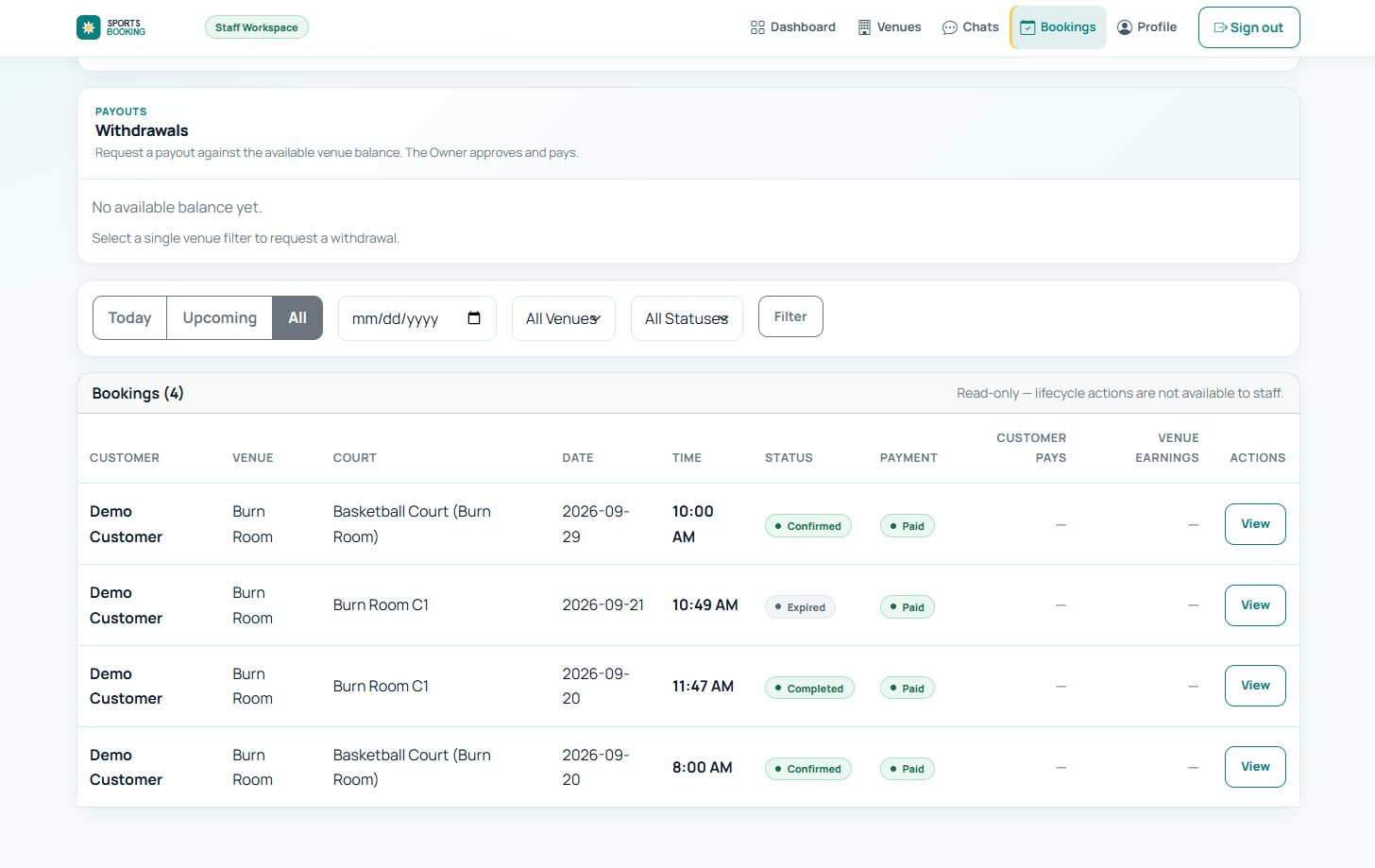Click the Withdrawals heading
Viewport: 1375px width, 868px height.
(x=142, y=130)
